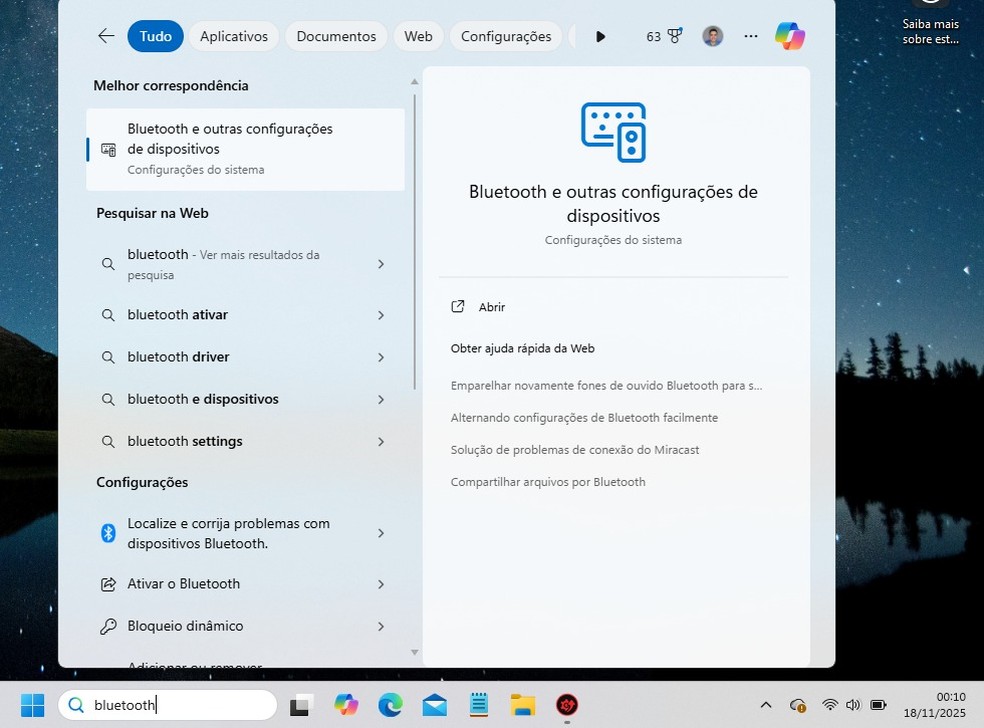Expand the 'bluetooth driver' suggestion chevron
This screenshot has height=728, width=984.
[x=381, y=357]
